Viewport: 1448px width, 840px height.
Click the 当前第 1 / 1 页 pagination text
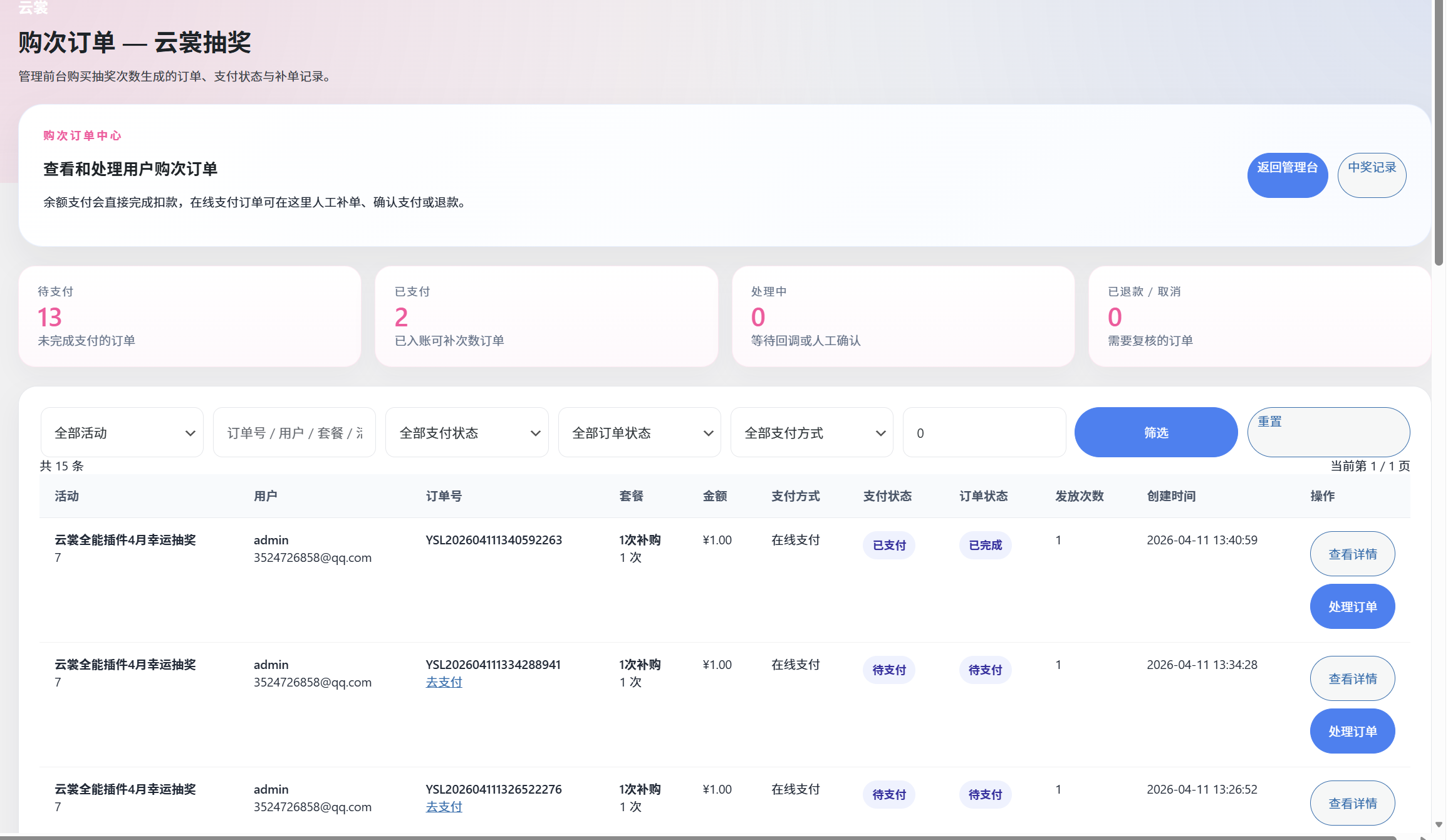pyautogui.click(x=1370, y=466)
